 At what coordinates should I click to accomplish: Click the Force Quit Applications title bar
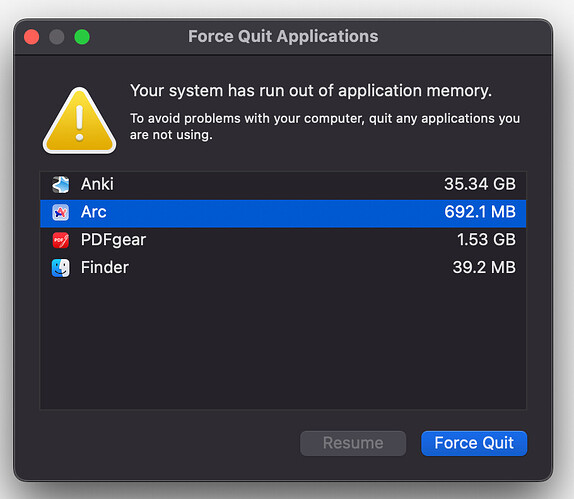click(x=283, y=37)
